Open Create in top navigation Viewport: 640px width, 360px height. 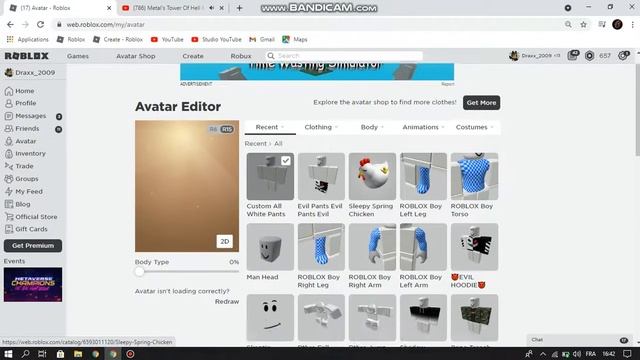coord(193,56)
